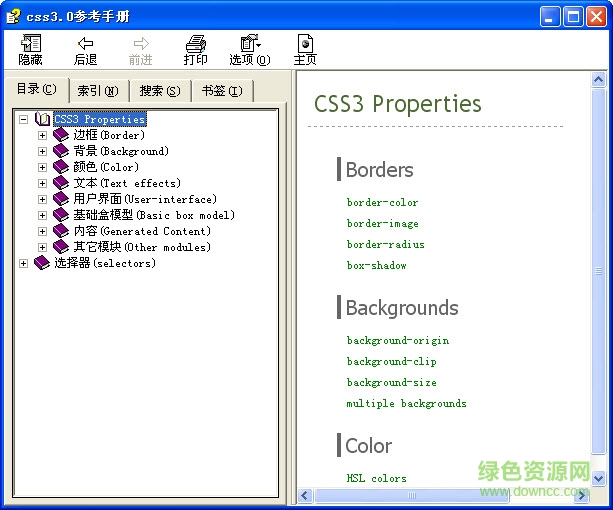Click the book icon for 用户界面(User-interface)
Screen dimensions: 613x510
point(61,199)
